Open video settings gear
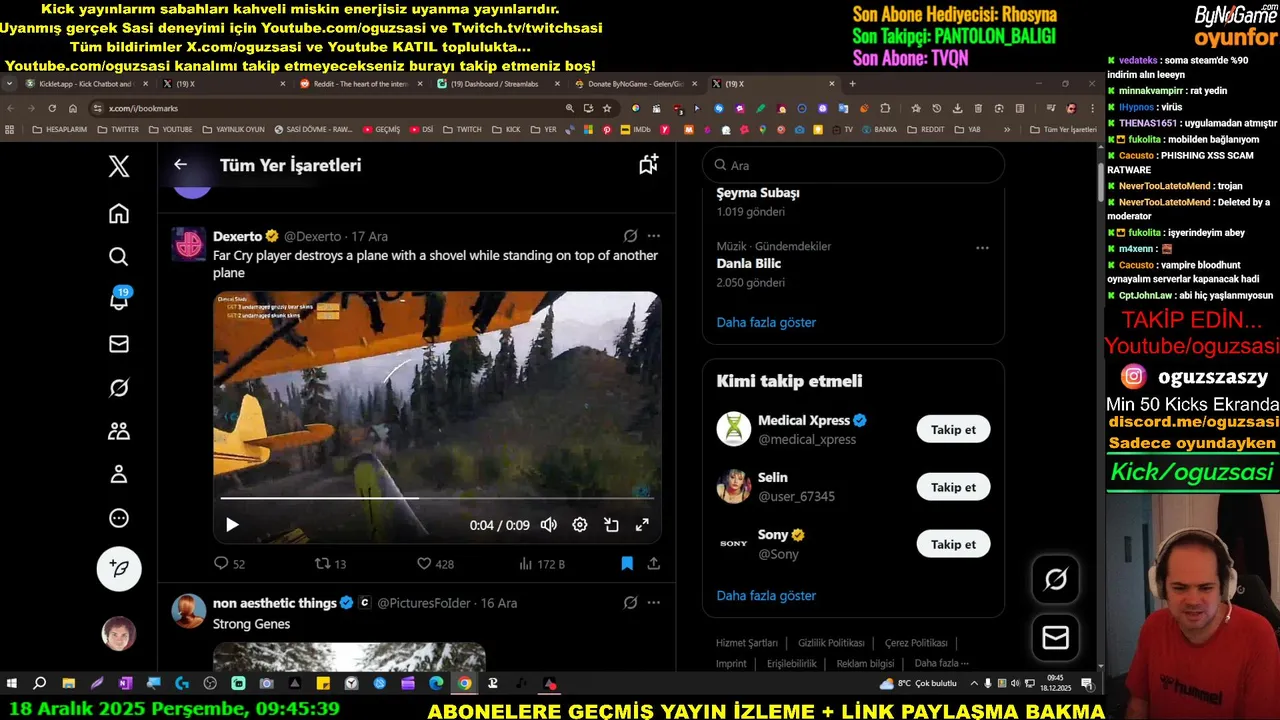Image resolution: width=1280 pixels, height=720 pixels. tap(579, 525)
